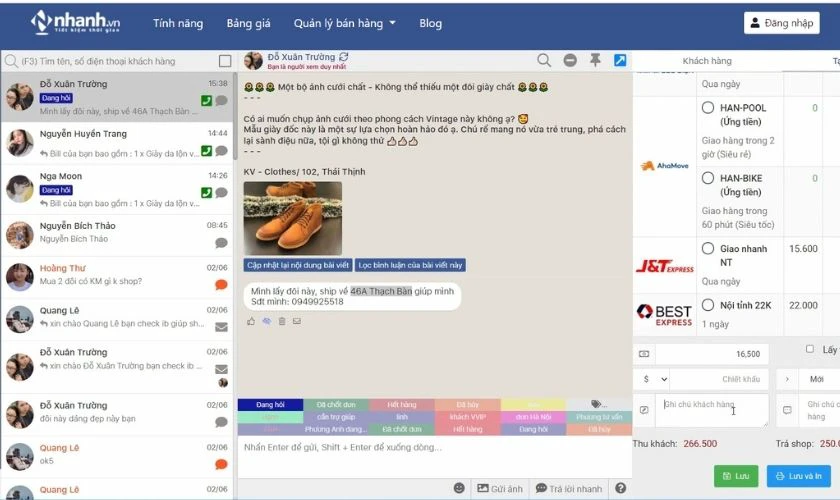Click the phone icon on the 15:38 conversation
840x500 pixels.
coord(206,101)
